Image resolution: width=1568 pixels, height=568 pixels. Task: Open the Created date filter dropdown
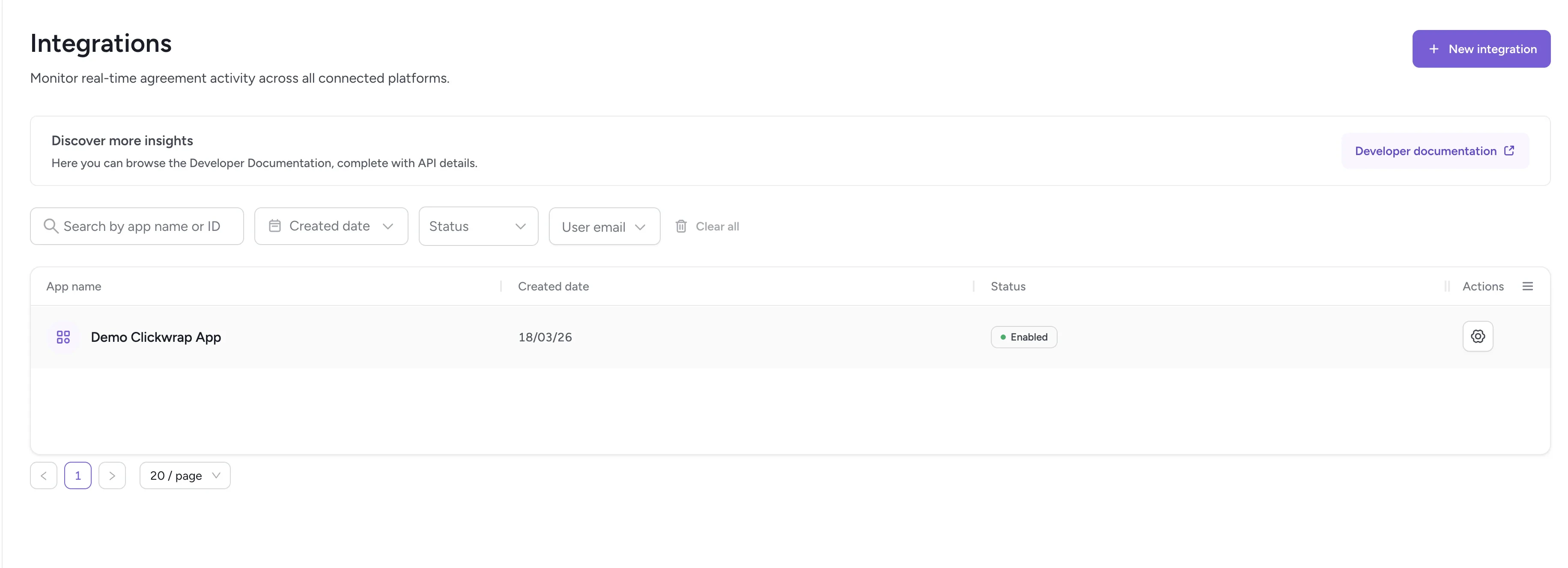[x=331, y=226]
